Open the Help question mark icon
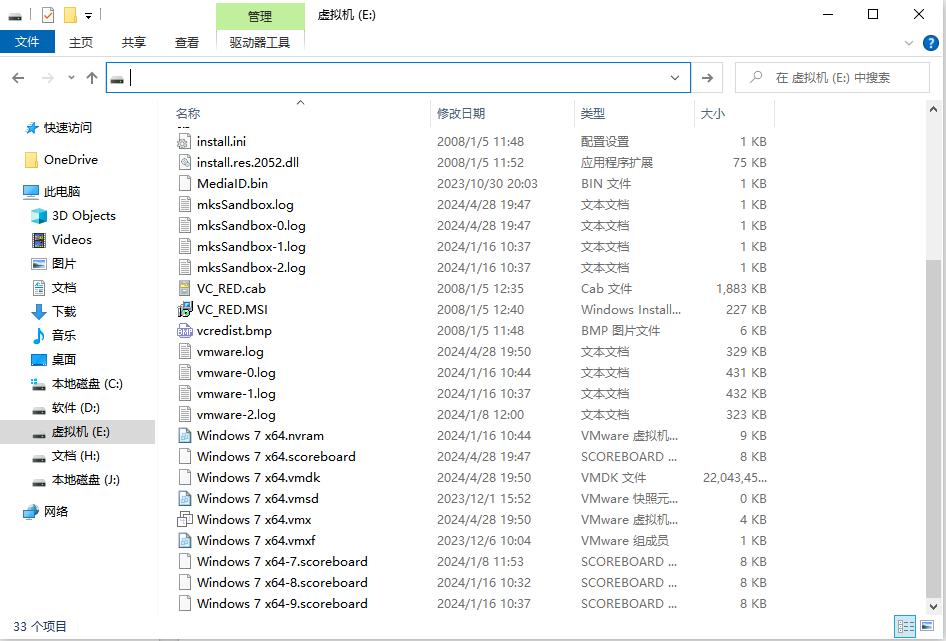This screenshot has width=946, height=641. 930,43
